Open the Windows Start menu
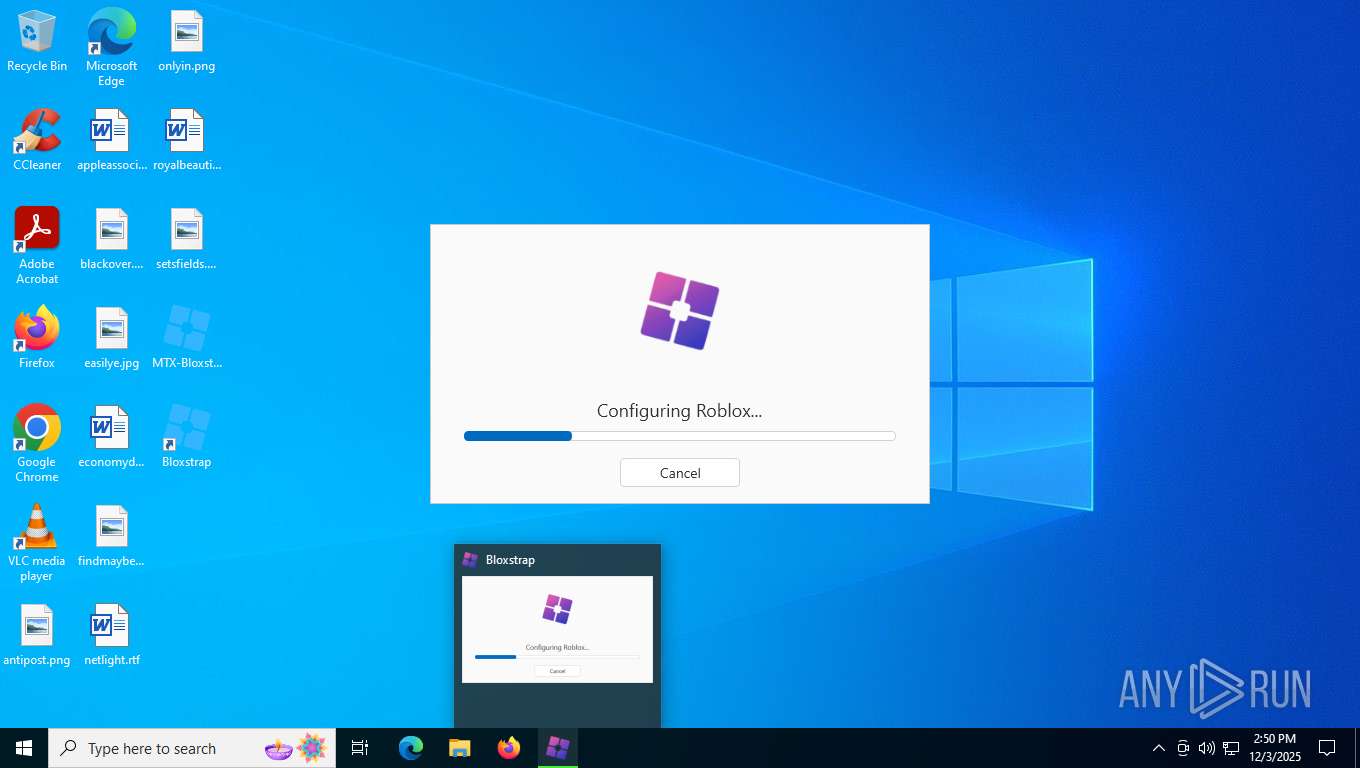The image size is (1360, 768). pyautogui.click(x=24, y=748)
